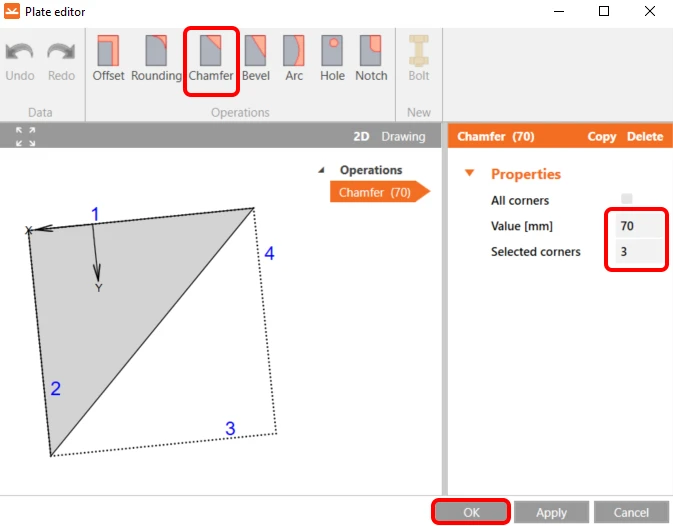This screenshot has width=673, height=526.
Task: Click the zoom-to-fit arrows icon
Action: pos(25,136)
